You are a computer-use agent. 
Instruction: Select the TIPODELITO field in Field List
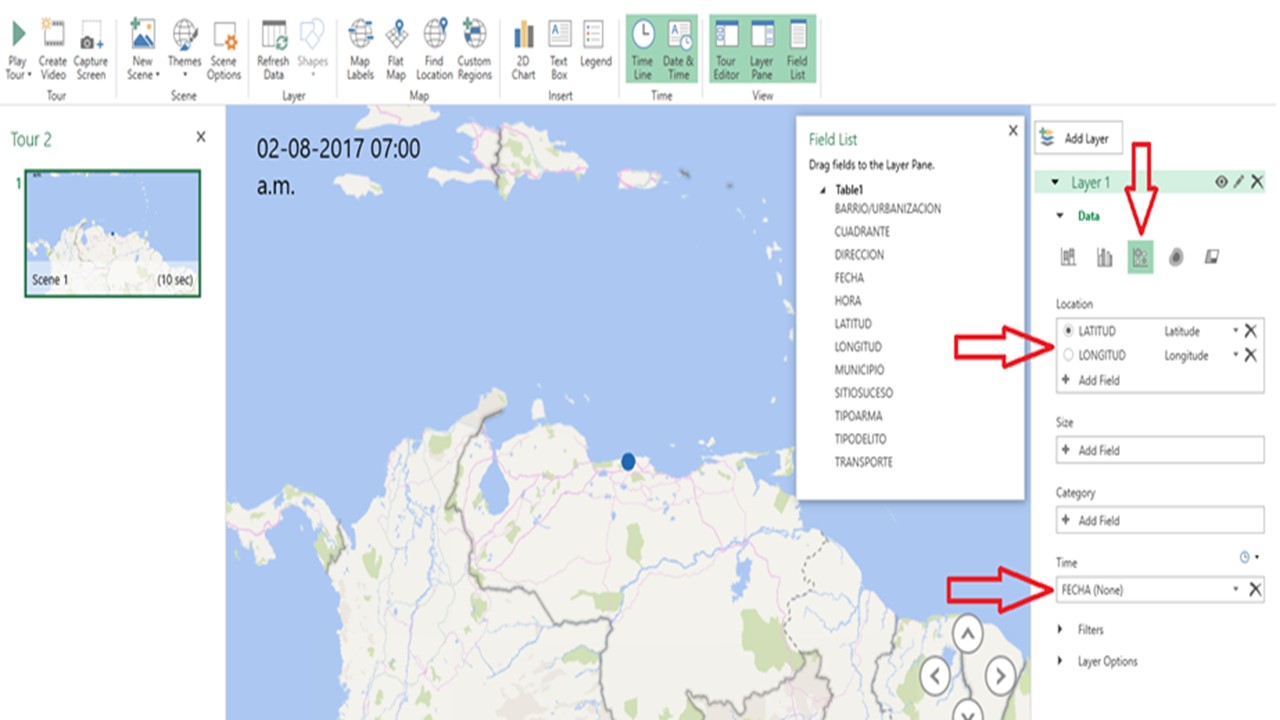click(860, 439)
